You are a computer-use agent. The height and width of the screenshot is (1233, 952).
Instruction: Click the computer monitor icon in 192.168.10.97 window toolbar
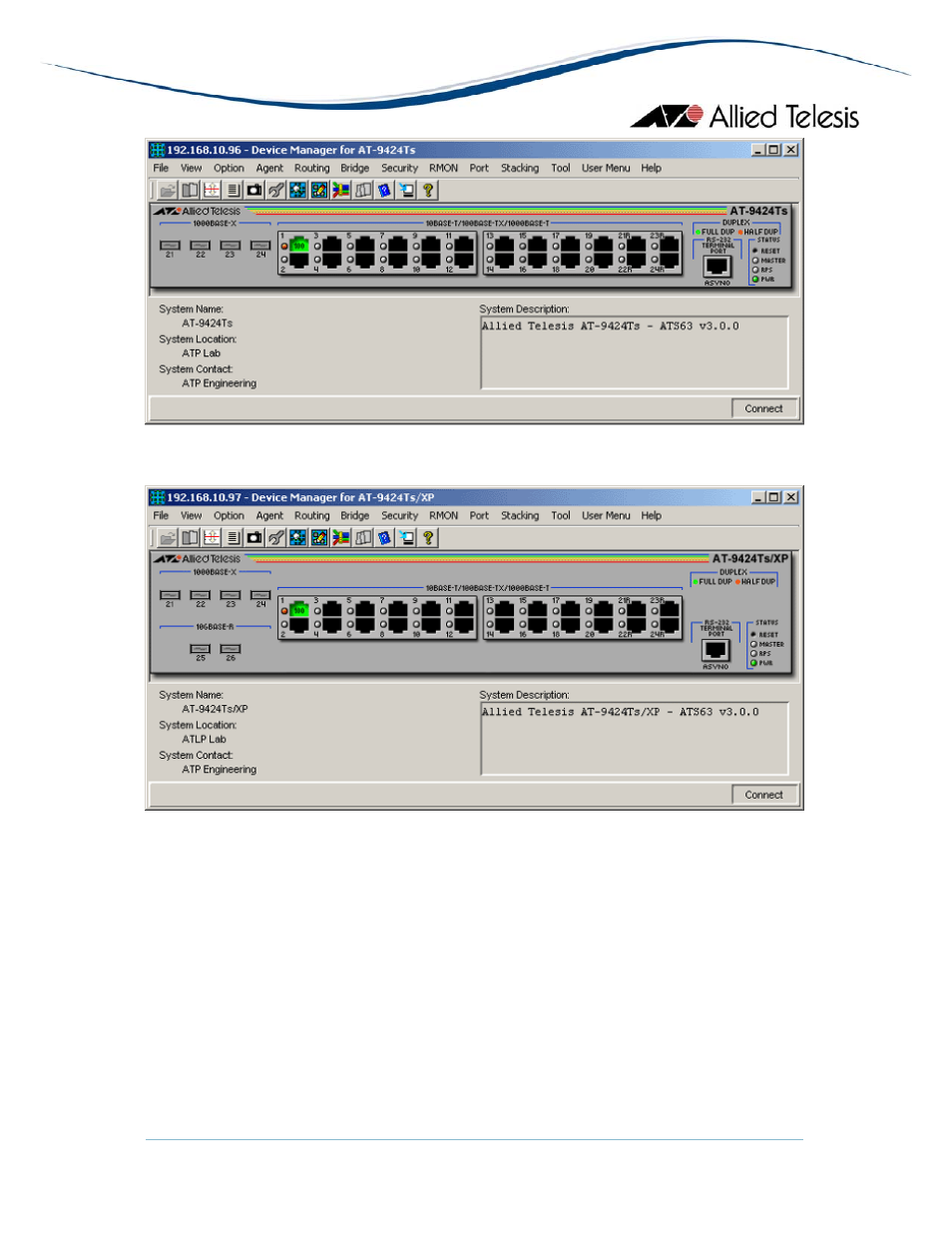tap(406, 537)
